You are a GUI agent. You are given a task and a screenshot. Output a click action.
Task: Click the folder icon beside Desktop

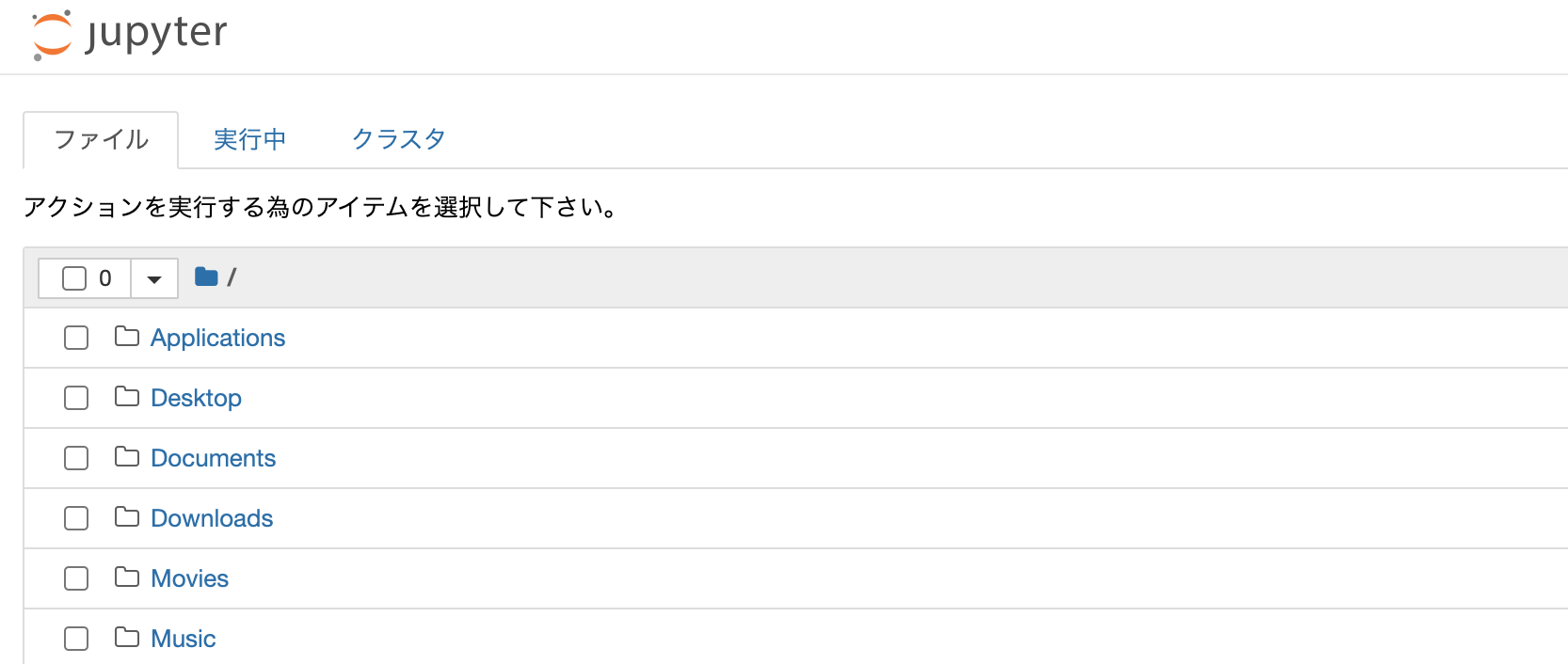(x=126, y=397)
